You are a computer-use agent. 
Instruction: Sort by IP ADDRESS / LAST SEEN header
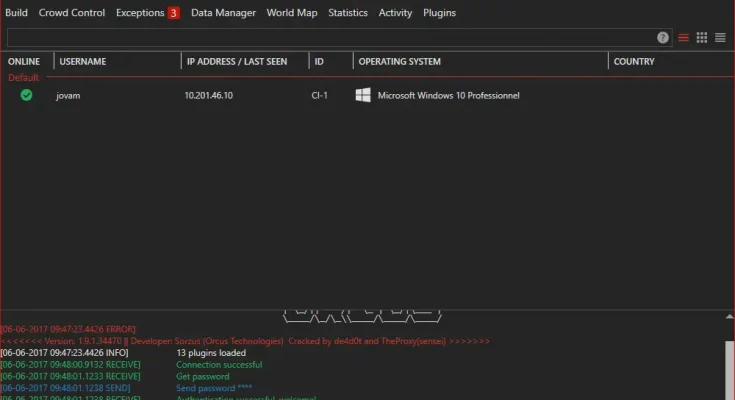[237, 62]
